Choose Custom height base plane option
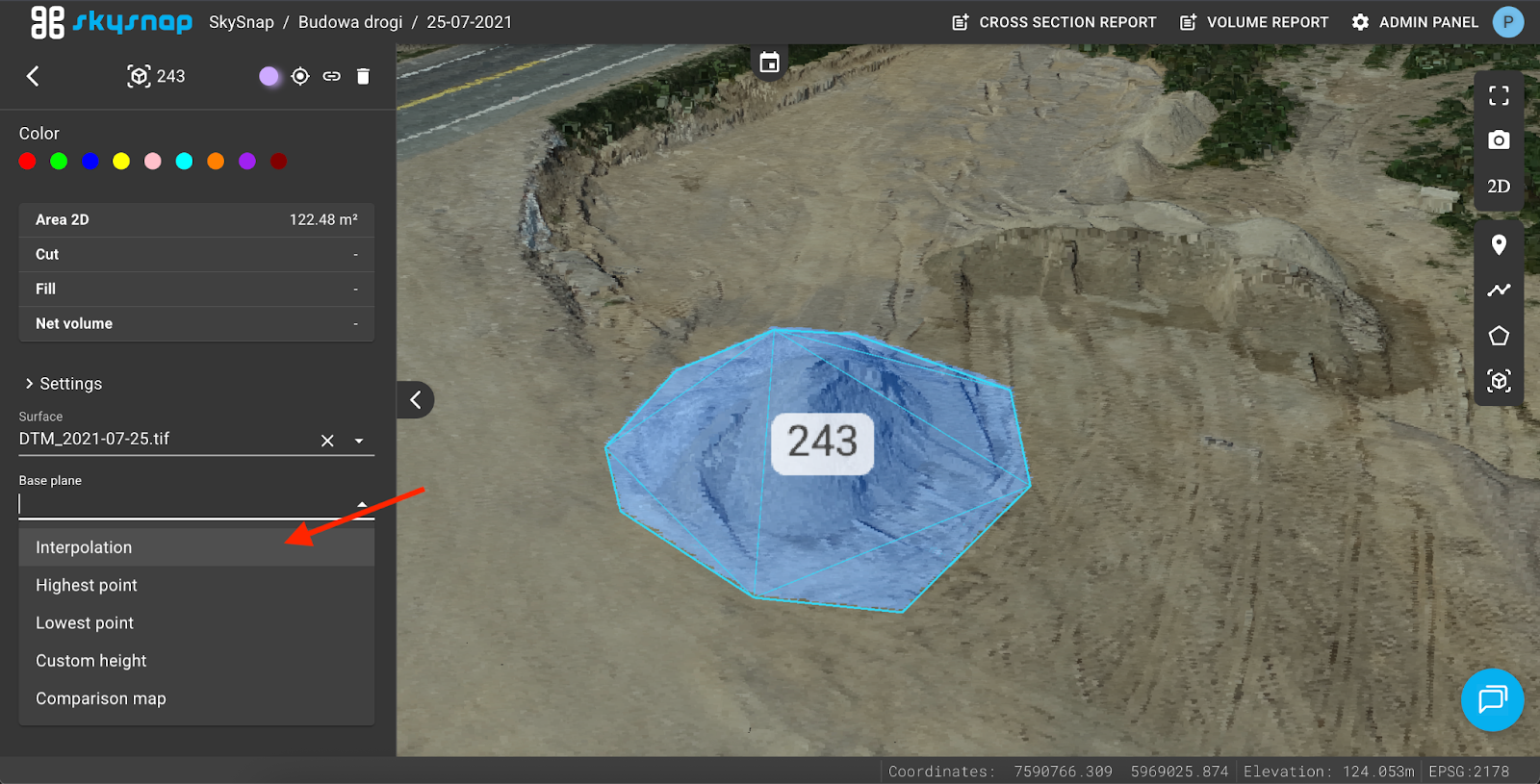 pos(91,661)
